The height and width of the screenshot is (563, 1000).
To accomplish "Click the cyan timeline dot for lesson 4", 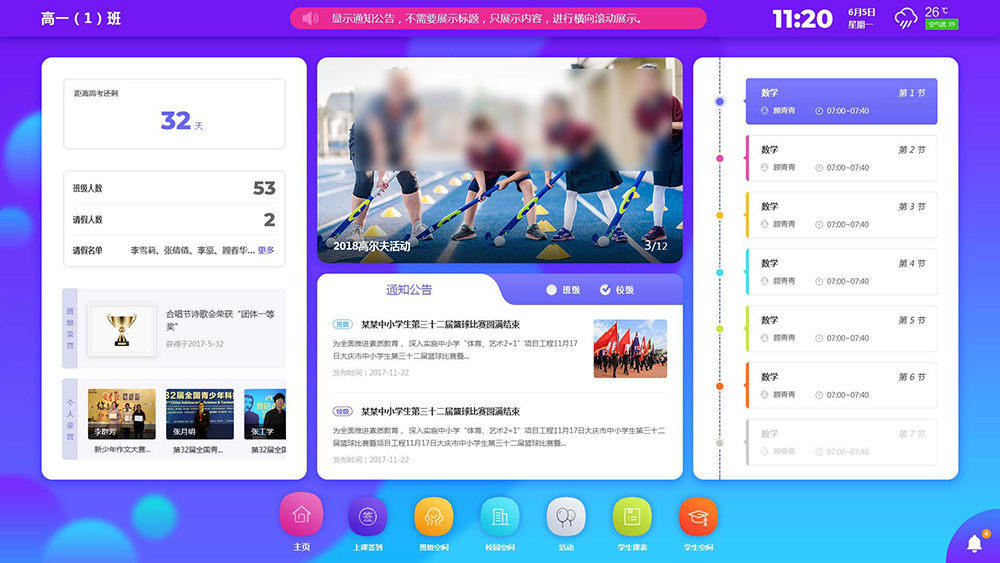I will coord(720,272).
